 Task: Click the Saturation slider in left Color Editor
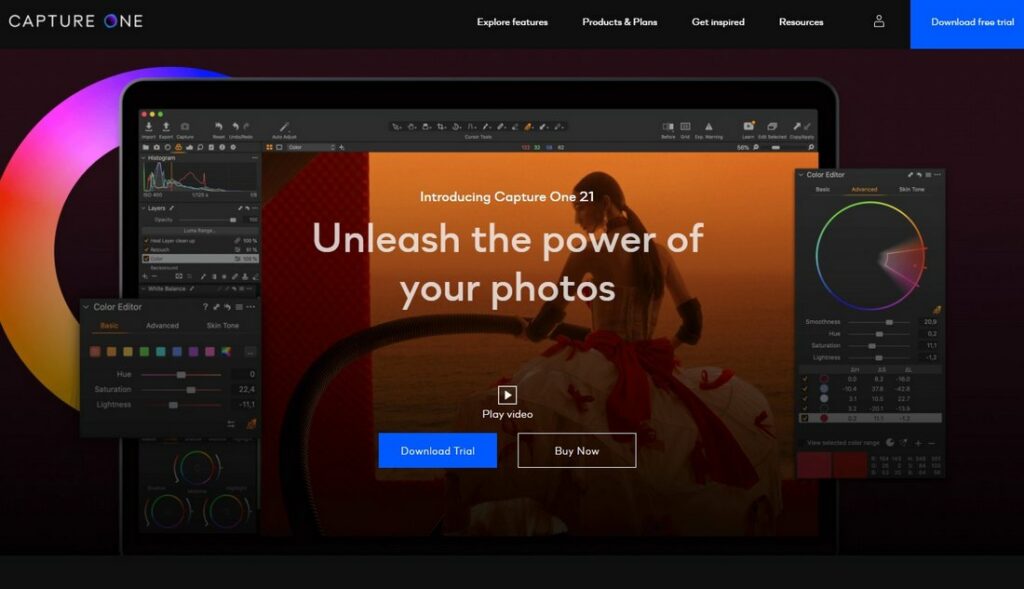[181, 390]
